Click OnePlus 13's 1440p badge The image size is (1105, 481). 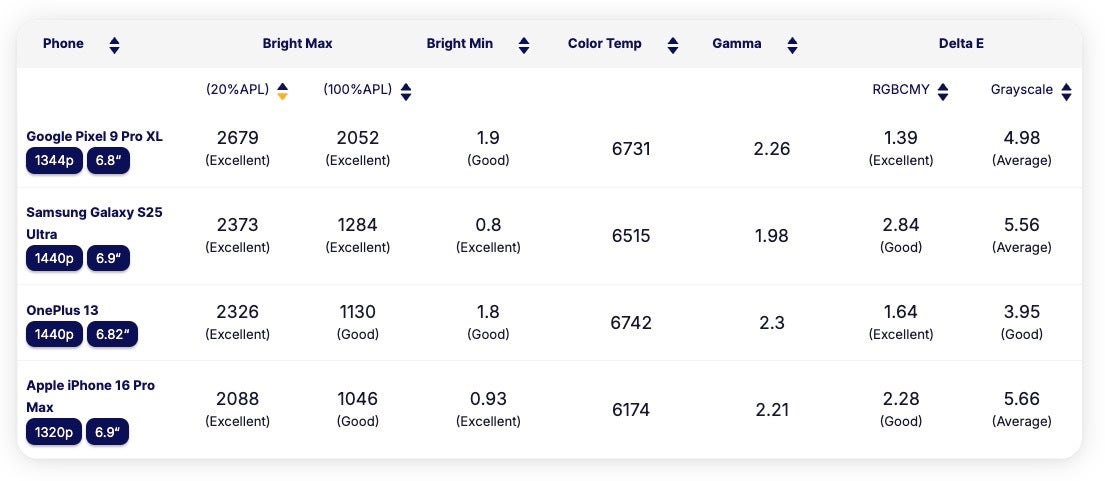(54, 335)
